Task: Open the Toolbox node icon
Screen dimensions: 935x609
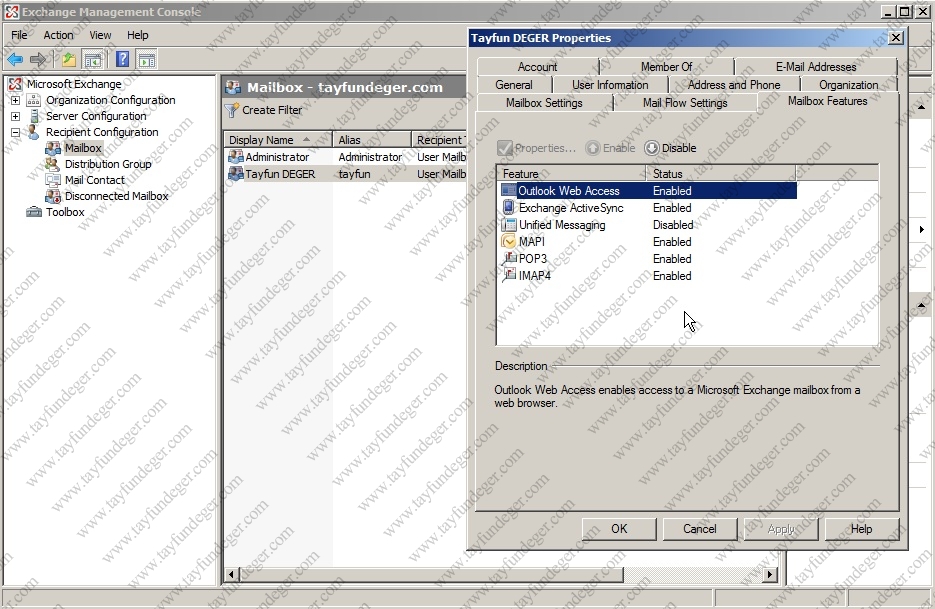Action: point(35,212)
